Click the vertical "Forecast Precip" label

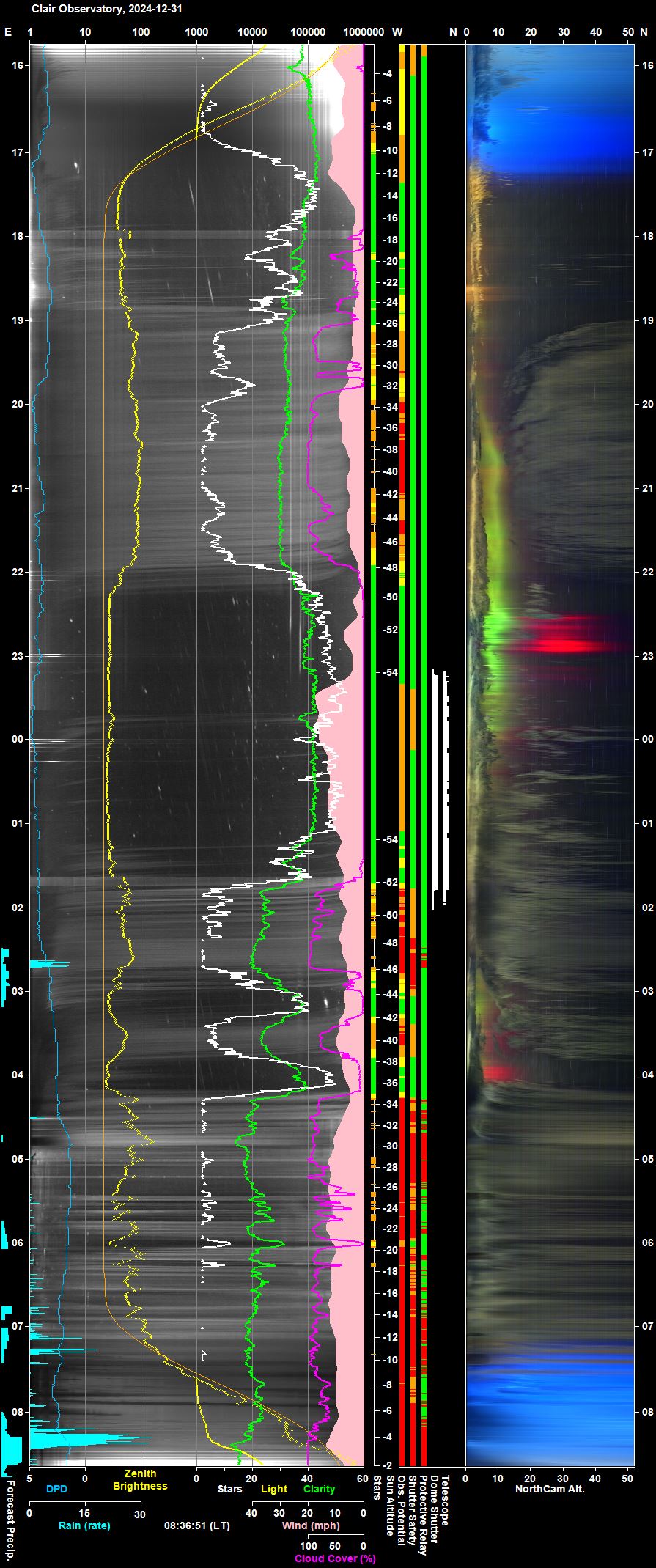tap(10, 1519)
